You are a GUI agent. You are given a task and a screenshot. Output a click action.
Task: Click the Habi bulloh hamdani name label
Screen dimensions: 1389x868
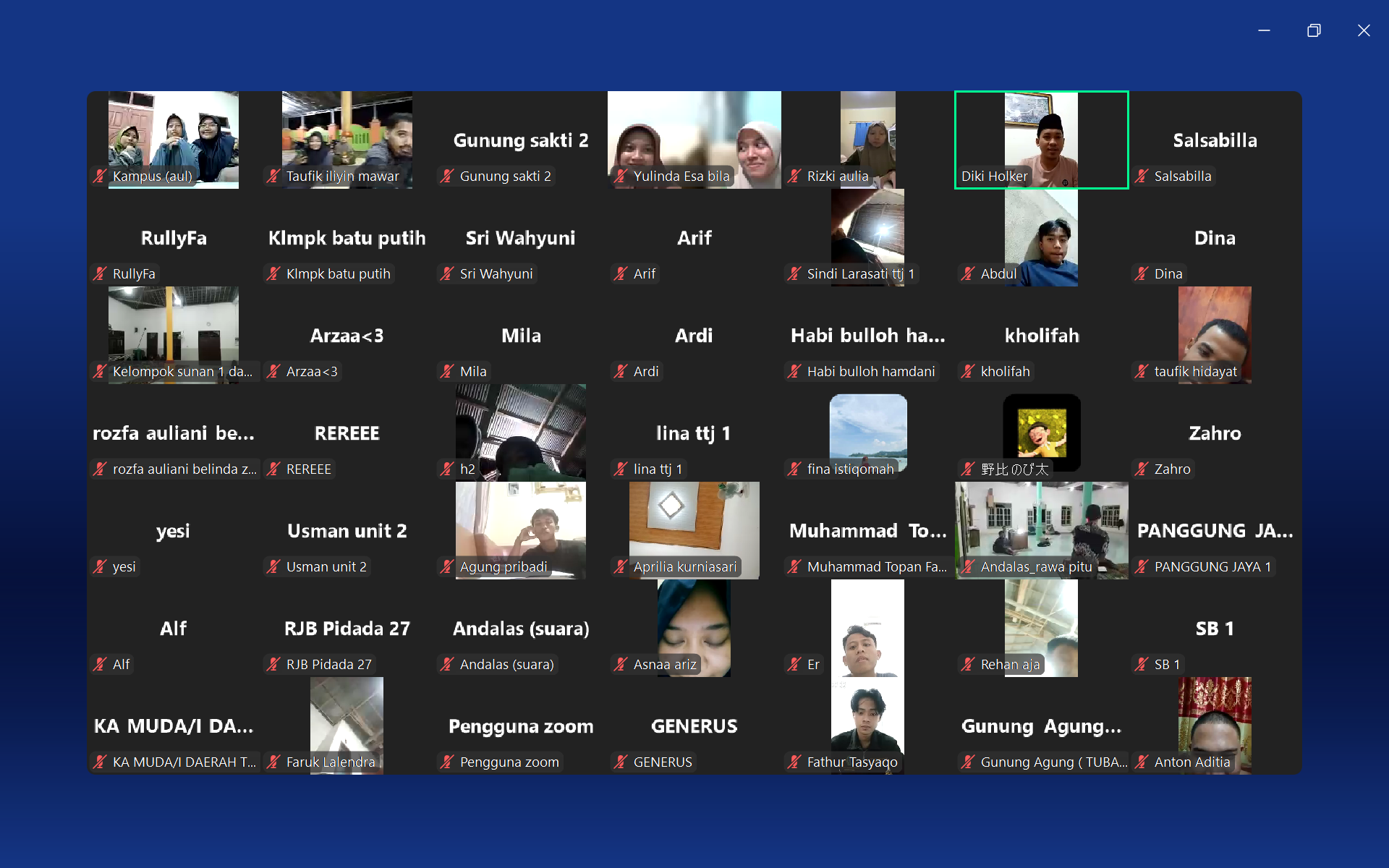tap(870, 371)
